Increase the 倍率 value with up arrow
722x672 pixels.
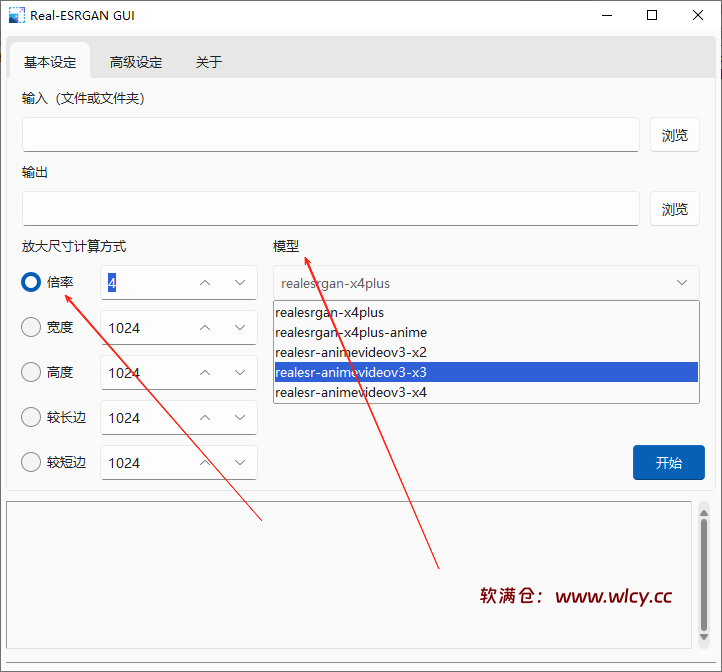tap(205, 282)
